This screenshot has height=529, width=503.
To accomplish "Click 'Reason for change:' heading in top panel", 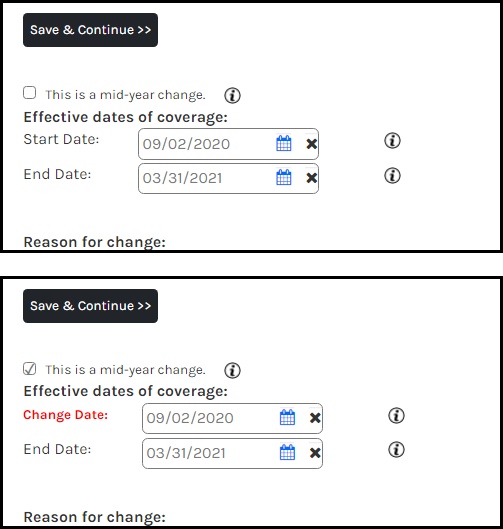I will point(94,242).
